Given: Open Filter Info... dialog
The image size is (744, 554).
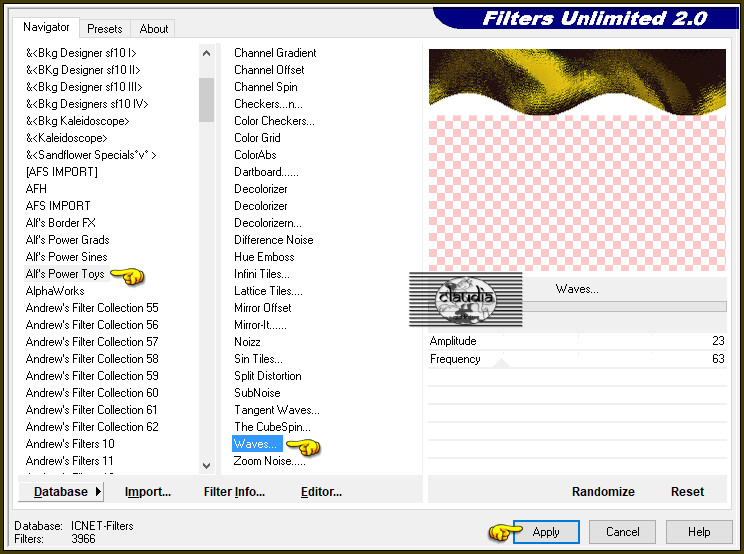Looking at the screenshot, I should pyautogui.click(x=234, y=492).
